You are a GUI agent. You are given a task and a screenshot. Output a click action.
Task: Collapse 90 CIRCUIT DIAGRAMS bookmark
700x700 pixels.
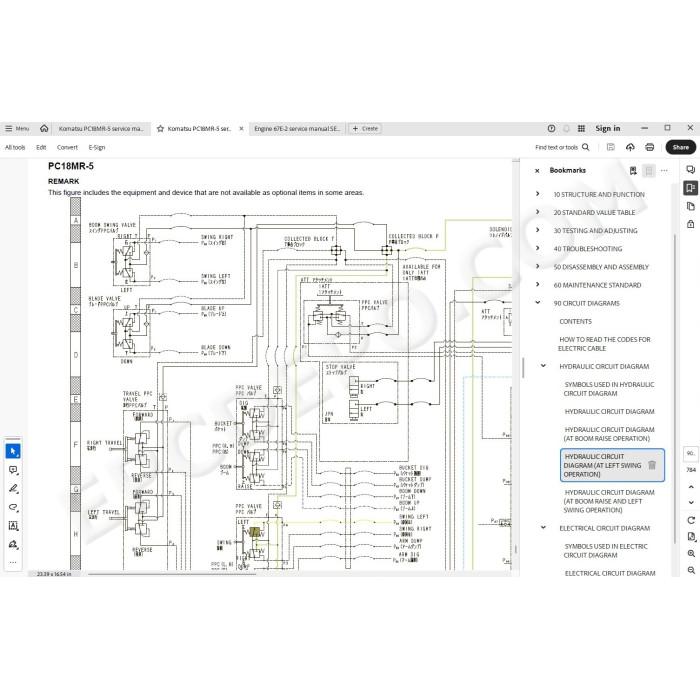click(x=538, y=303)
